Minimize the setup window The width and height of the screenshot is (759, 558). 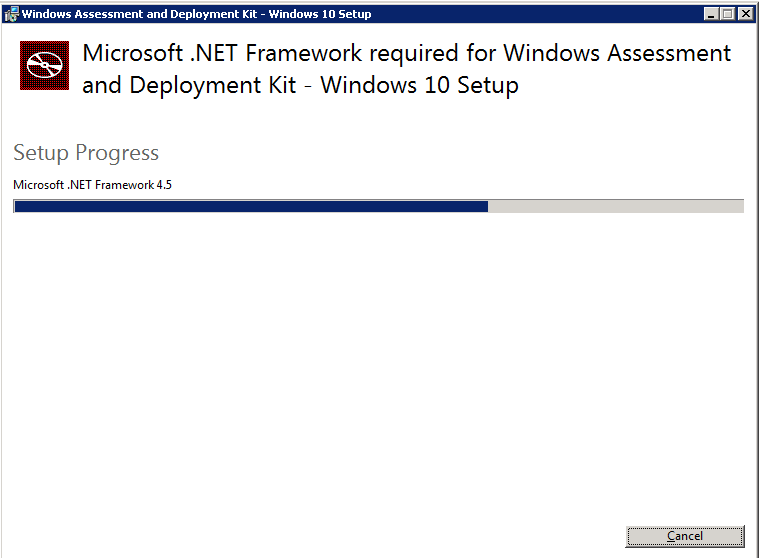[x=711, y=14]
